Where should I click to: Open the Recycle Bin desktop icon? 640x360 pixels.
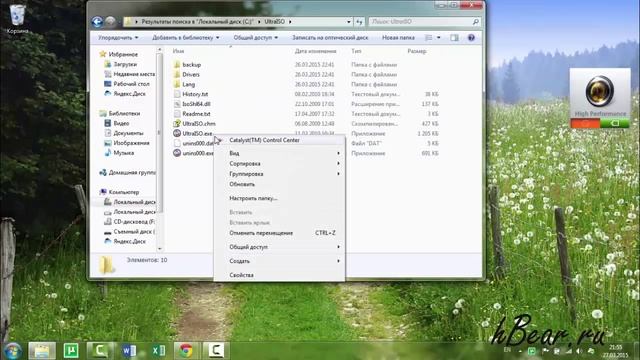pos(17,18)
